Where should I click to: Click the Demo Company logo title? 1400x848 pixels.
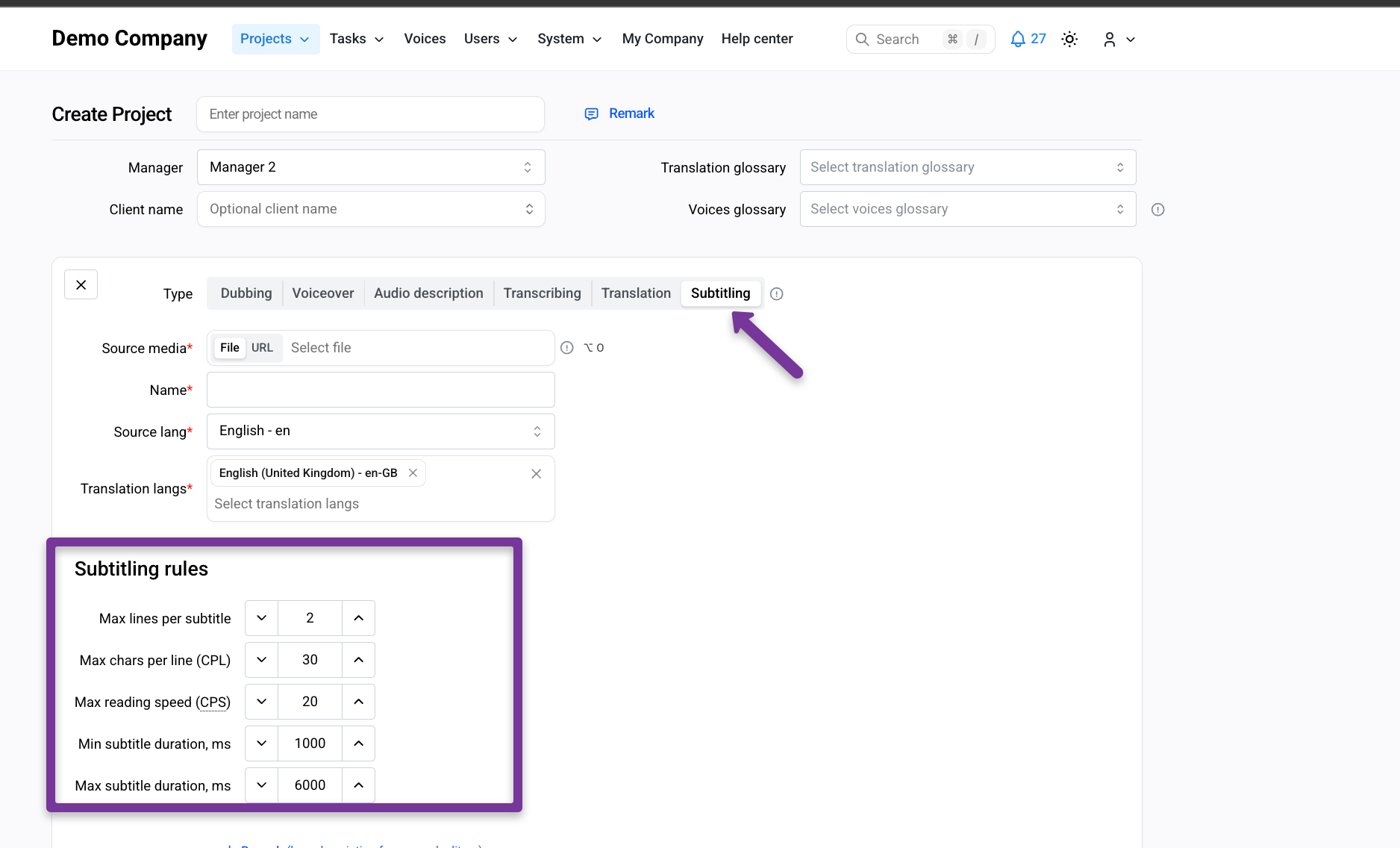point(129,38)
